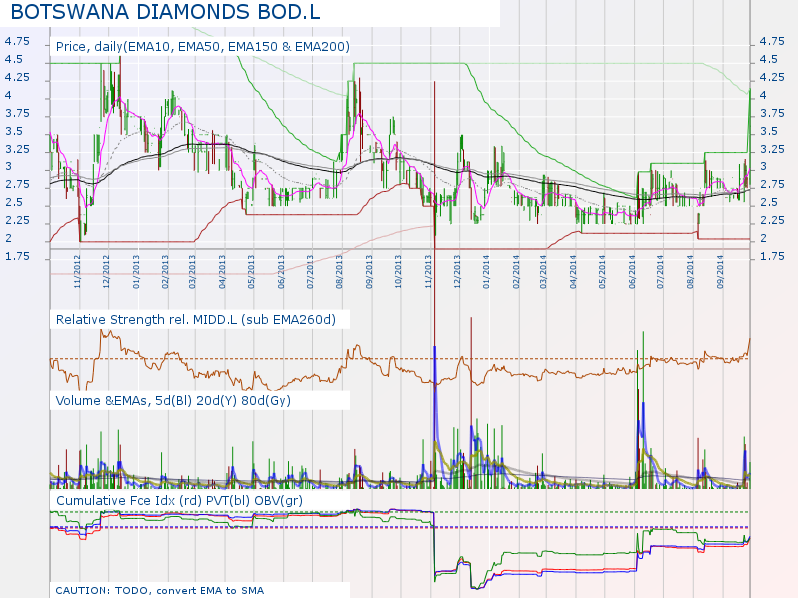
Task: Click the 11/2013 date label on the axis
Action: click(429, 272)
